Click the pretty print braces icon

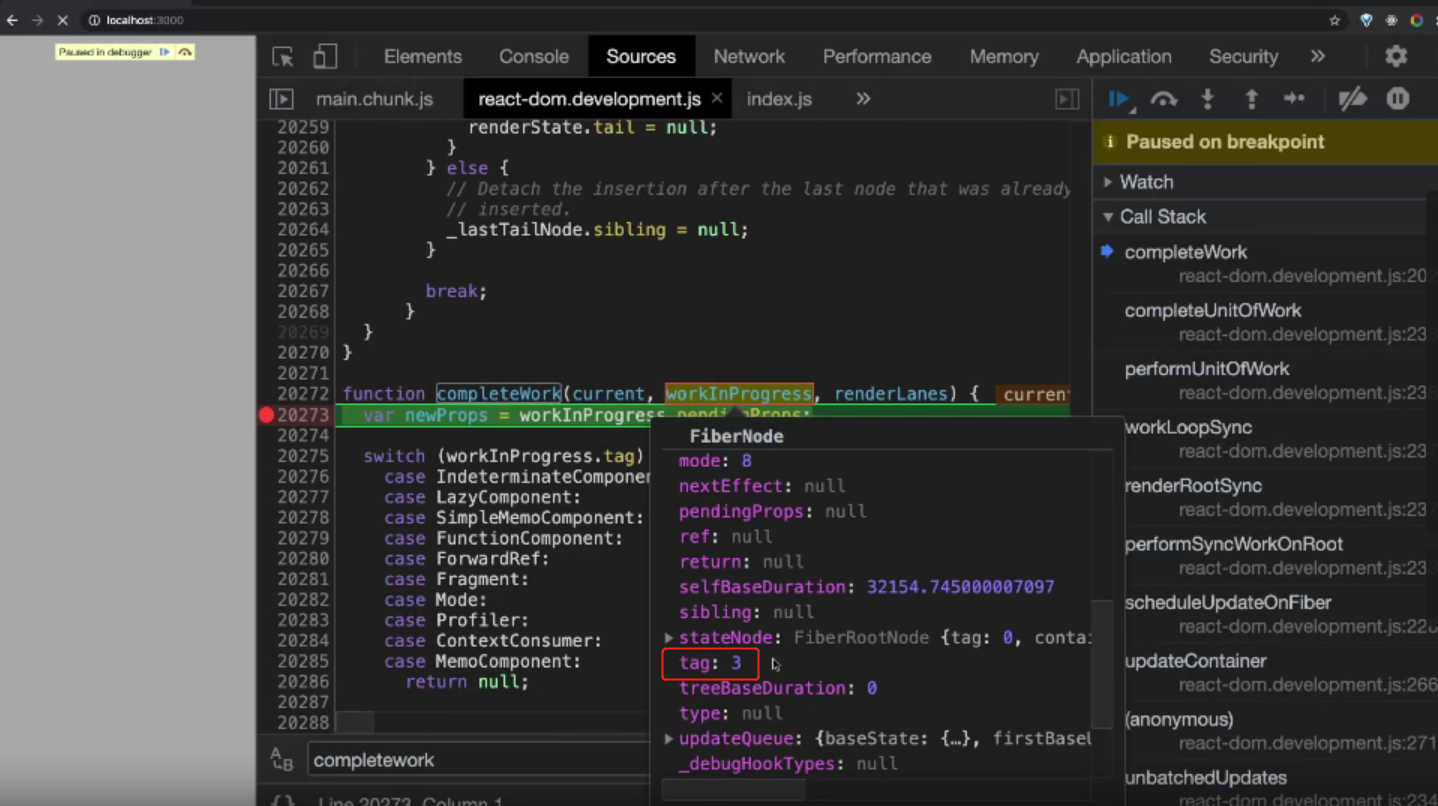[x=283, y=800]
